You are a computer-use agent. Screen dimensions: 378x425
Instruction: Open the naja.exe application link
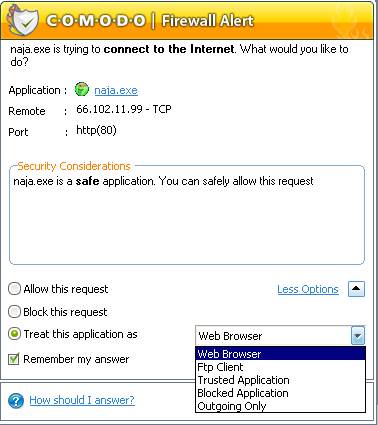(116, 90)
